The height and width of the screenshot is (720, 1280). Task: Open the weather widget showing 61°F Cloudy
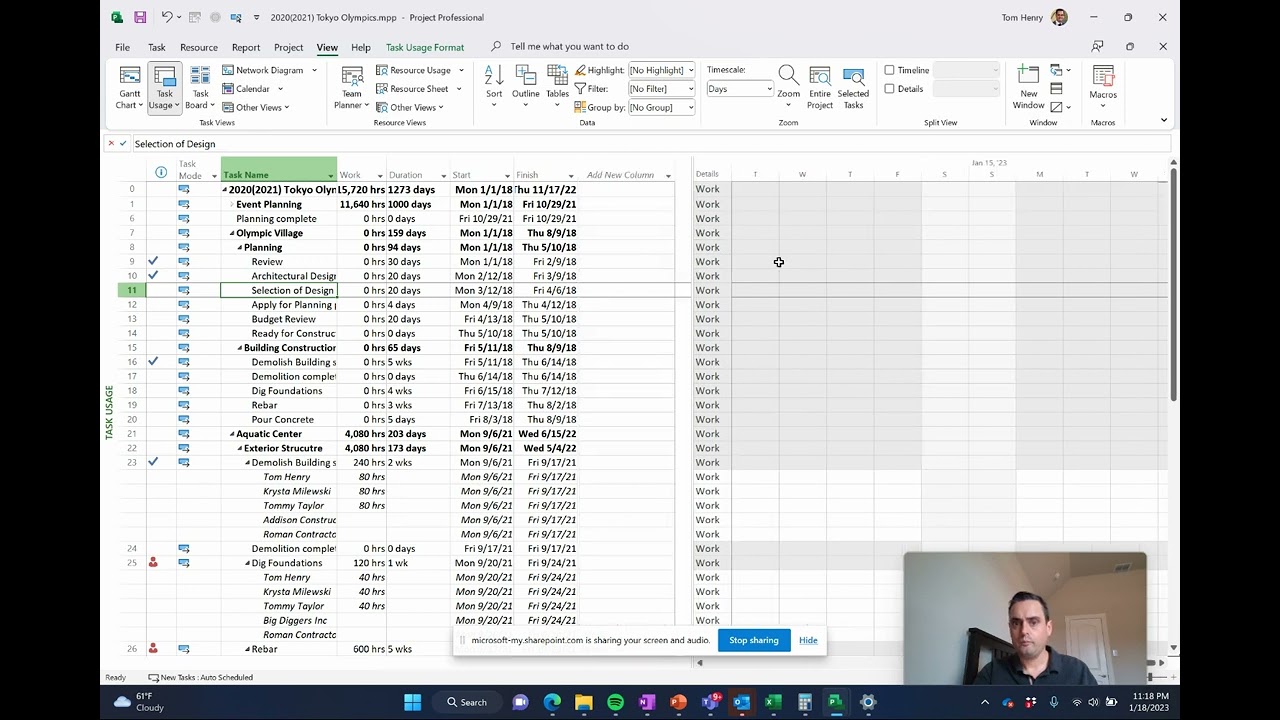point(139,702)
